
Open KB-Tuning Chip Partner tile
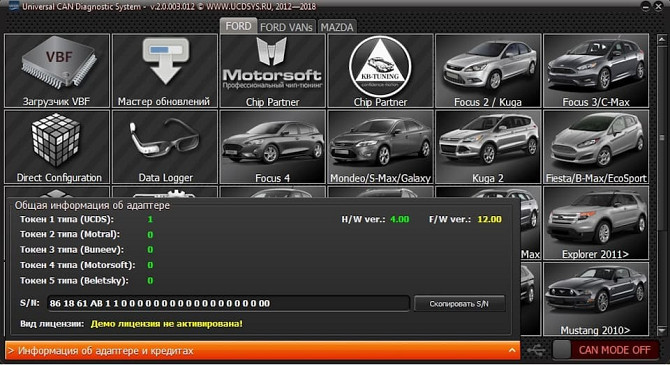(x=380, y=71)
